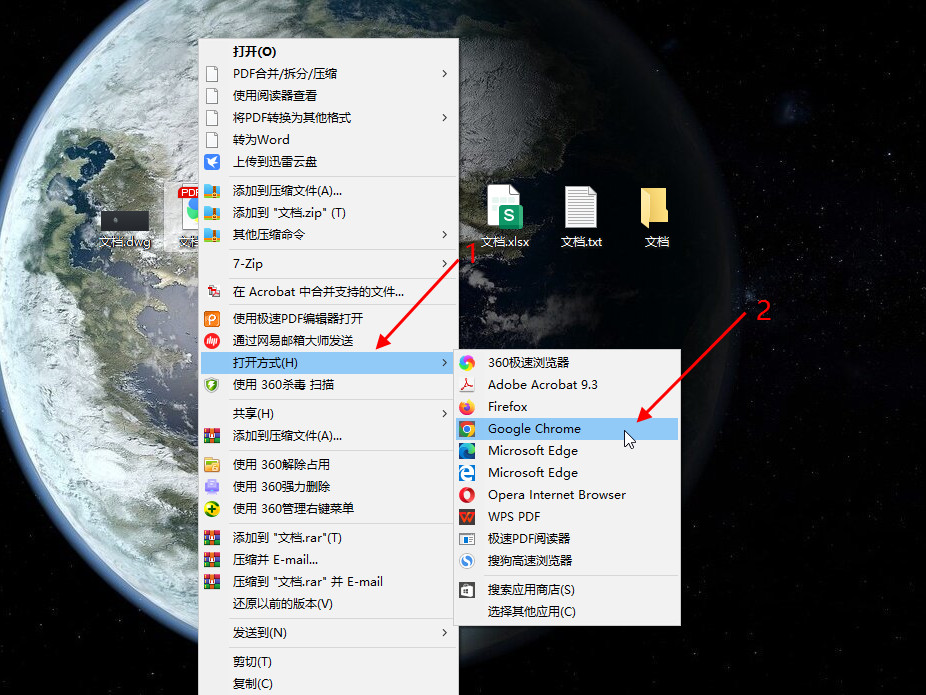The width and height of the screenshot is (926, 695).
Task: Click 选择其他应用(C) option
Action: pyautogui.click(x=531, y=612)
